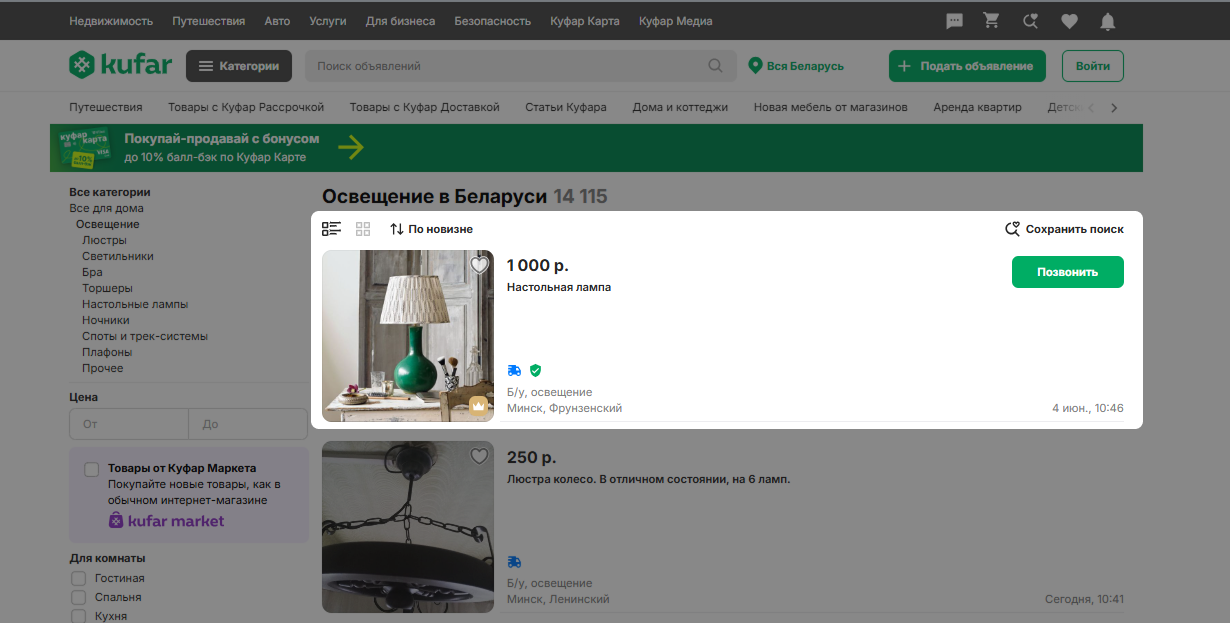
Task: Select Все для дома category
Action: 106,208
